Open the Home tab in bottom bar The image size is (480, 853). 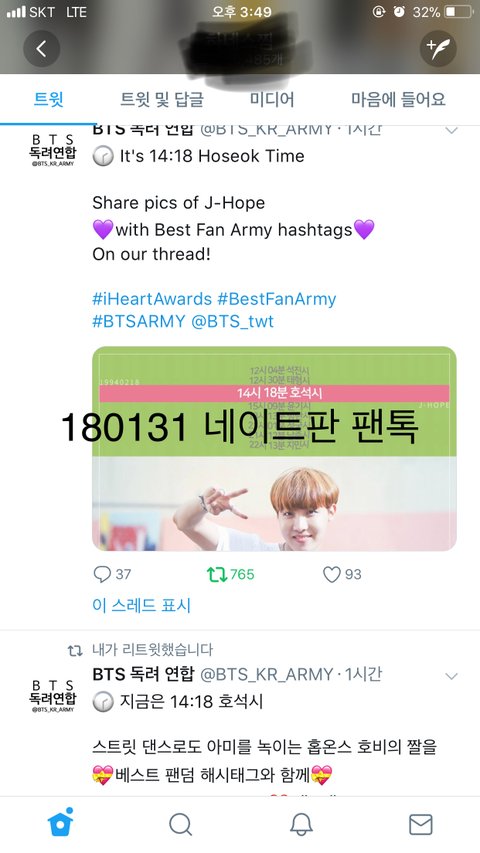tap(60, 823)
